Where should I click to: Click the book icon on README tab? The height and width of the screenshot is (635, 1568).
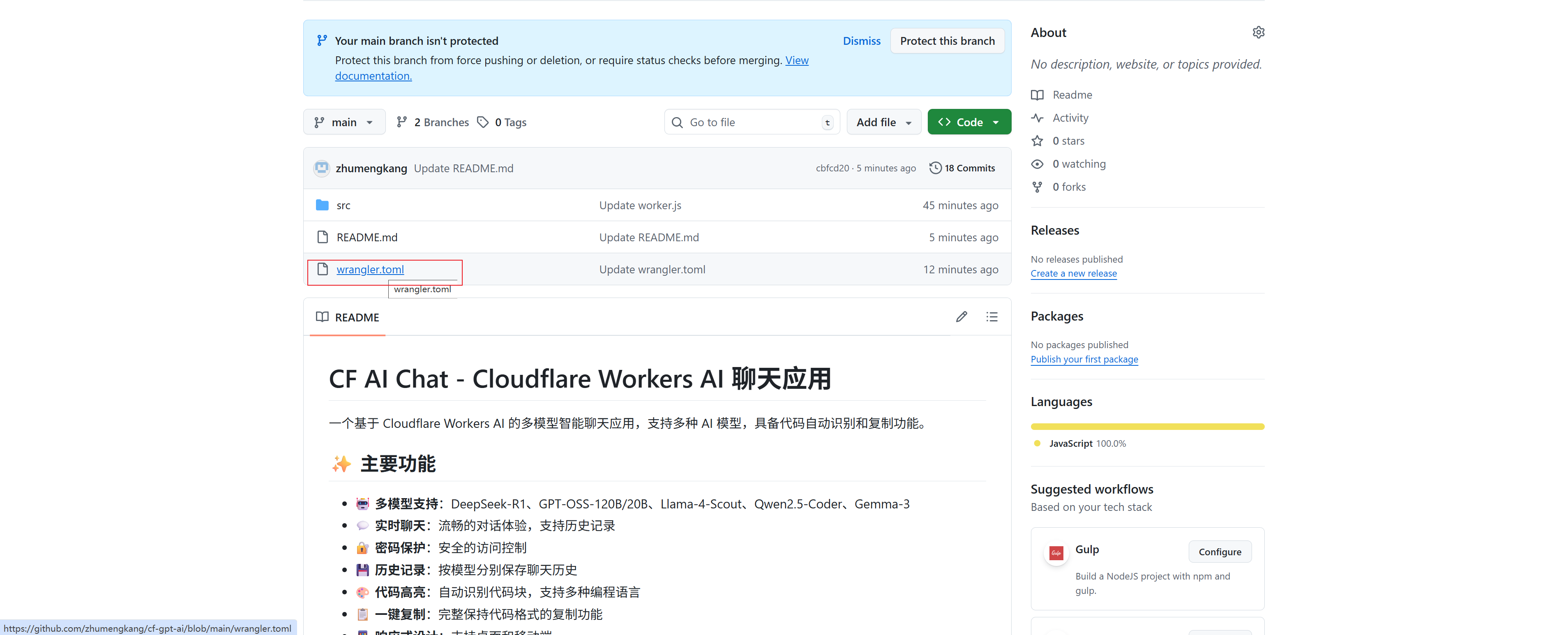click(322, 316)
